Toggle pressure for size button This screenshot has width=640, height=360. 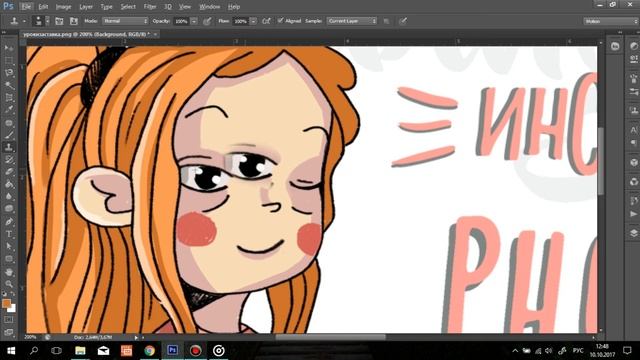click(x=403, y=21)
